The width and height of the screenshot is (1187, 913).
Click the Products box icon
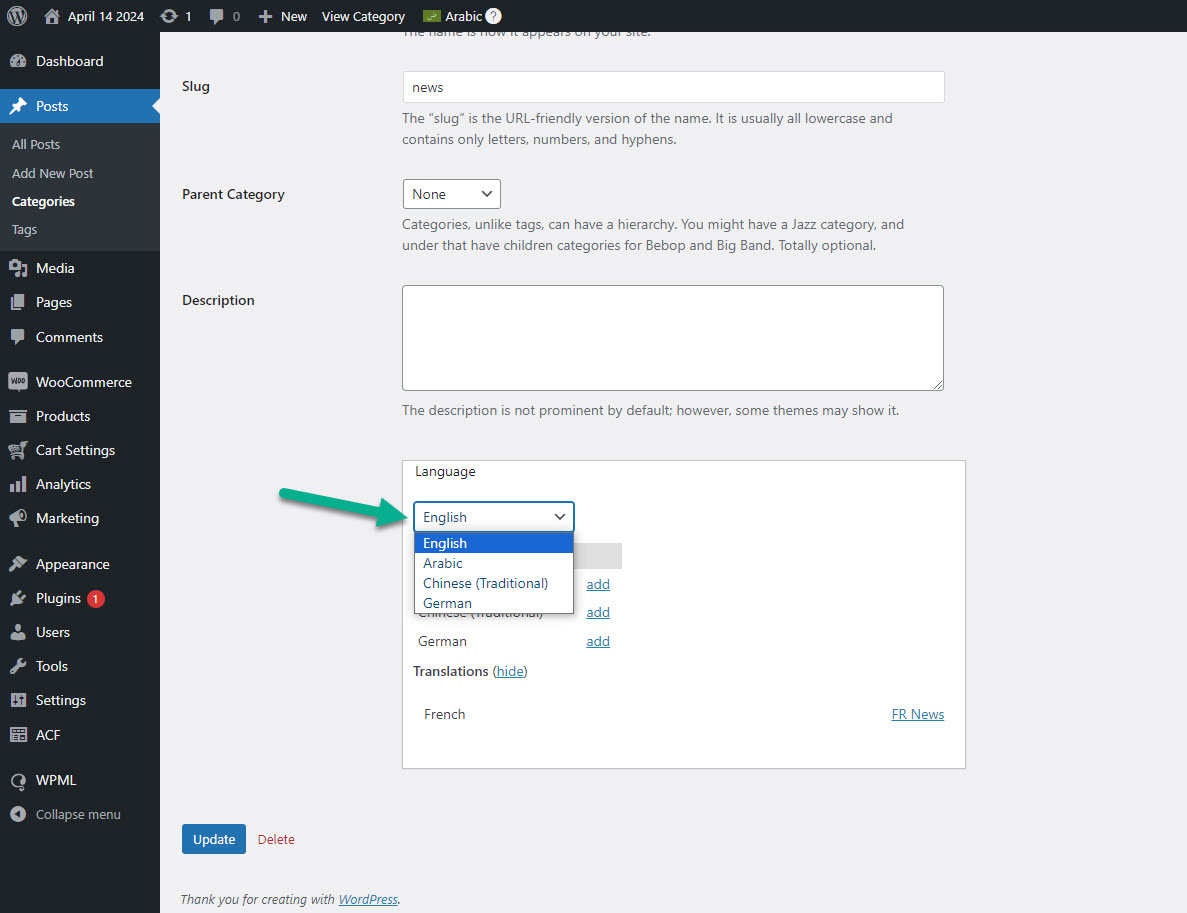click(18, 416)
